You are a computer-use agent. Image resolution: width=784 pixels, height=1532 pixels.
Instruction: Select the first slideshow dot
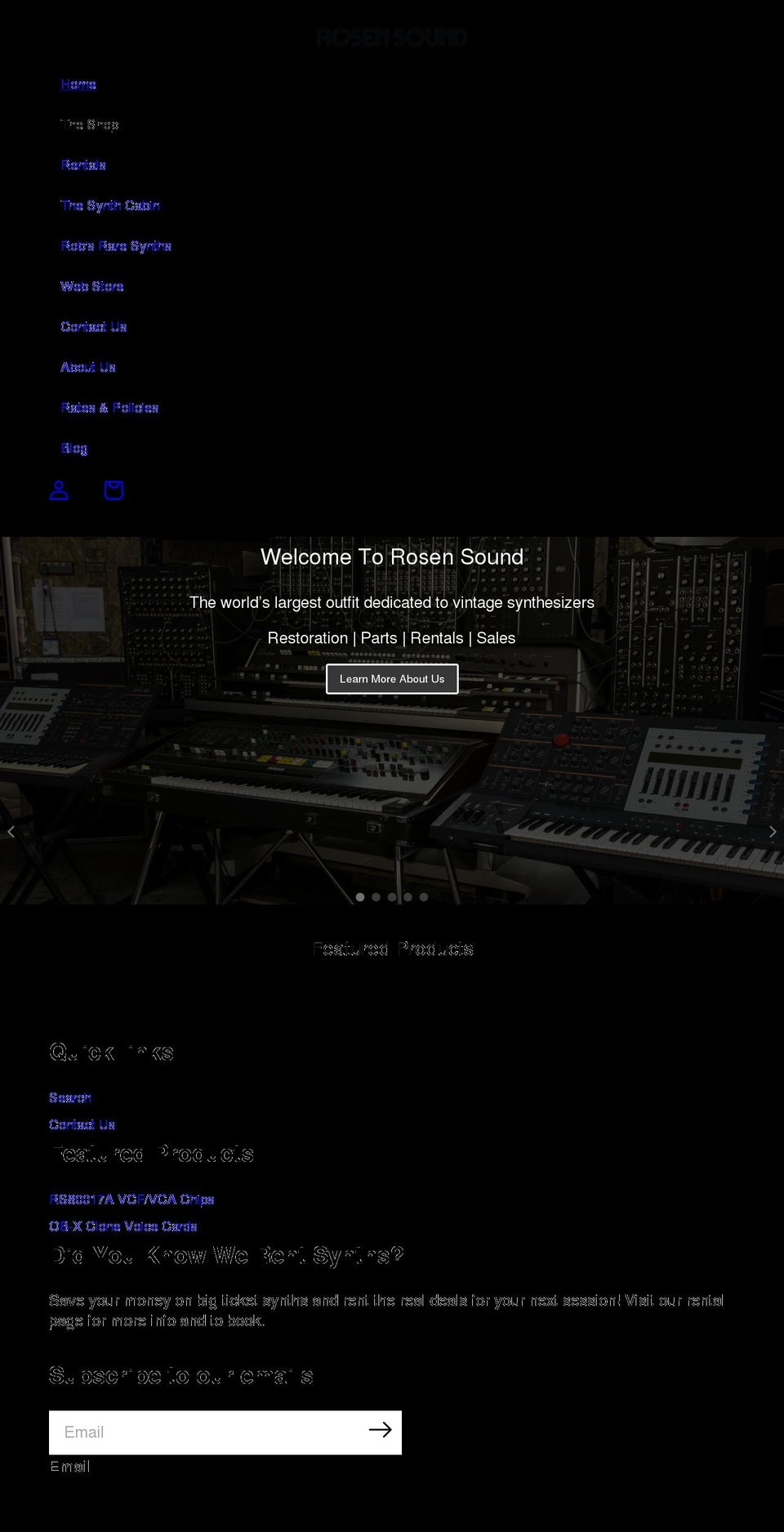[x=360, y=897]
